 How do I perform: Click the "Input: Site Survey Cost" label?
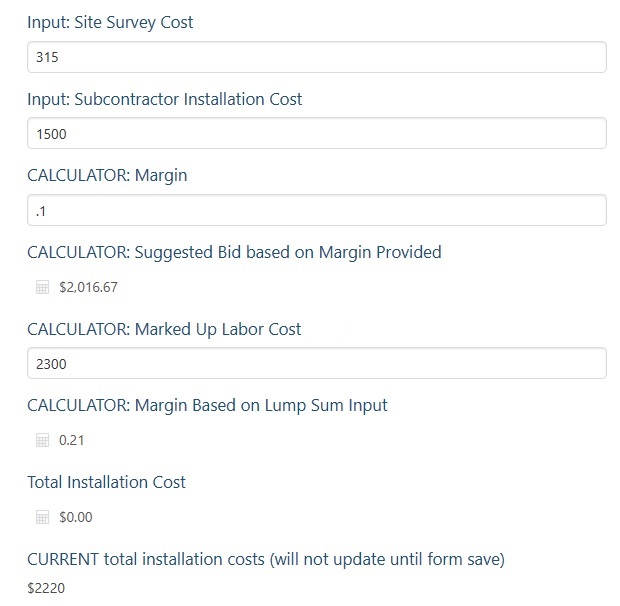[x=110, y=22]
